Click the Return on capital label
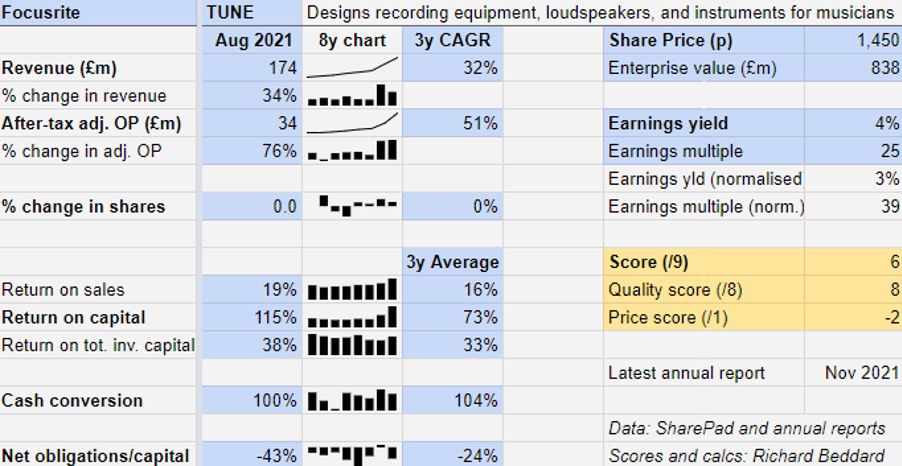Viewport: 902px width, 466px height. tap(74, 317)
